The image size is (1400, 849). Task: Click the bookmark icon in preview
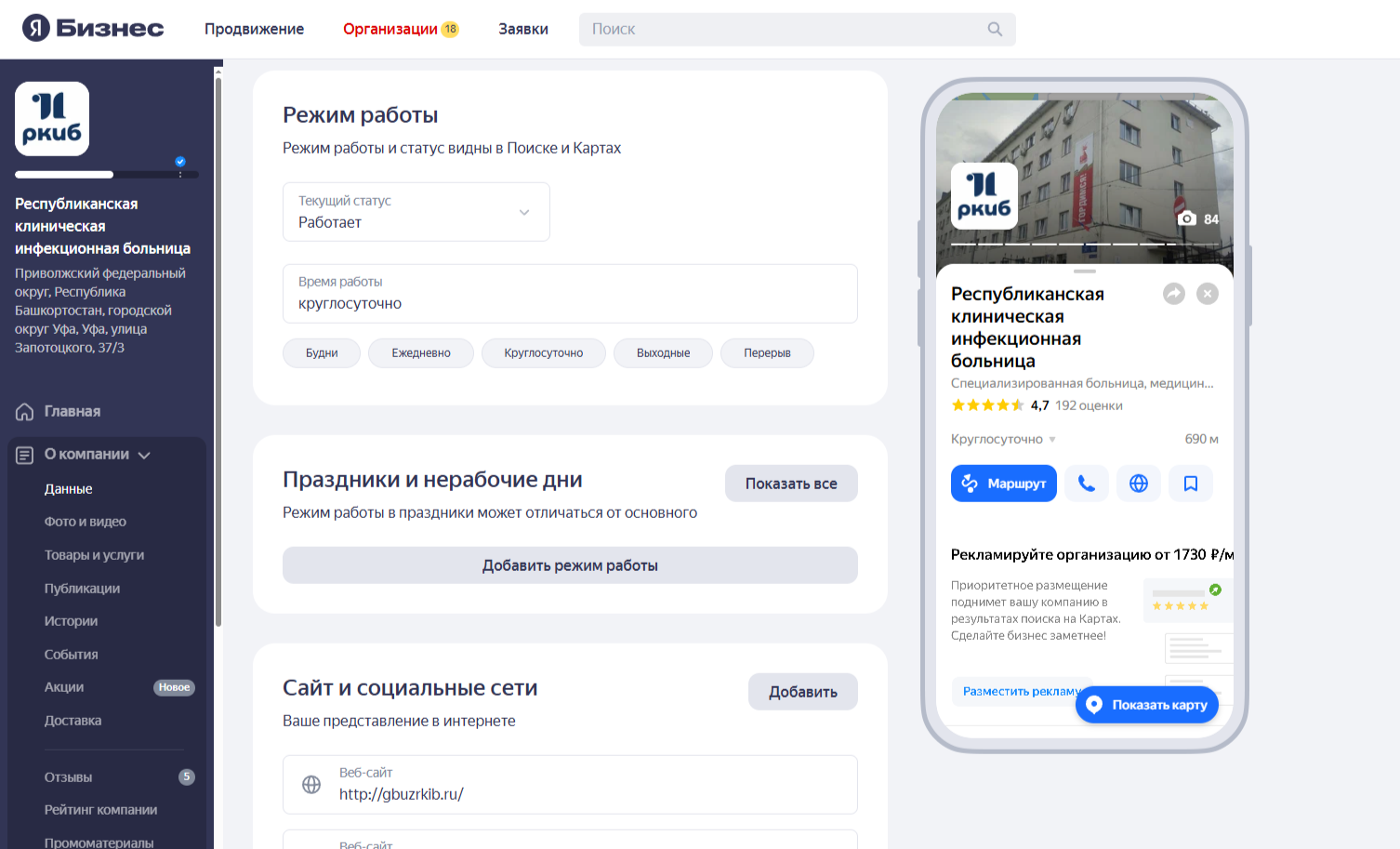tap(1191, 484)
